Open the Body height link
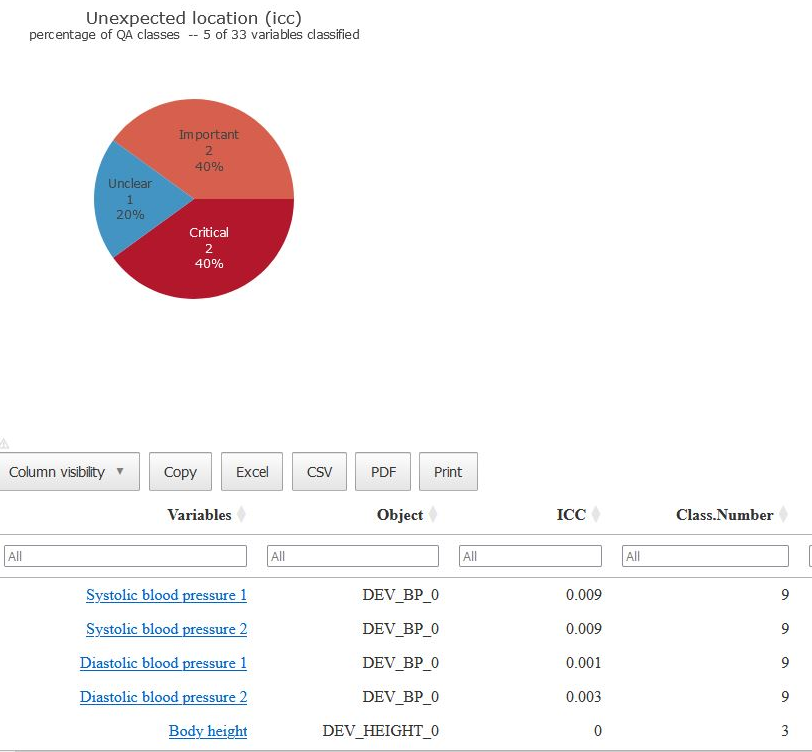 [x=208, y=731]
